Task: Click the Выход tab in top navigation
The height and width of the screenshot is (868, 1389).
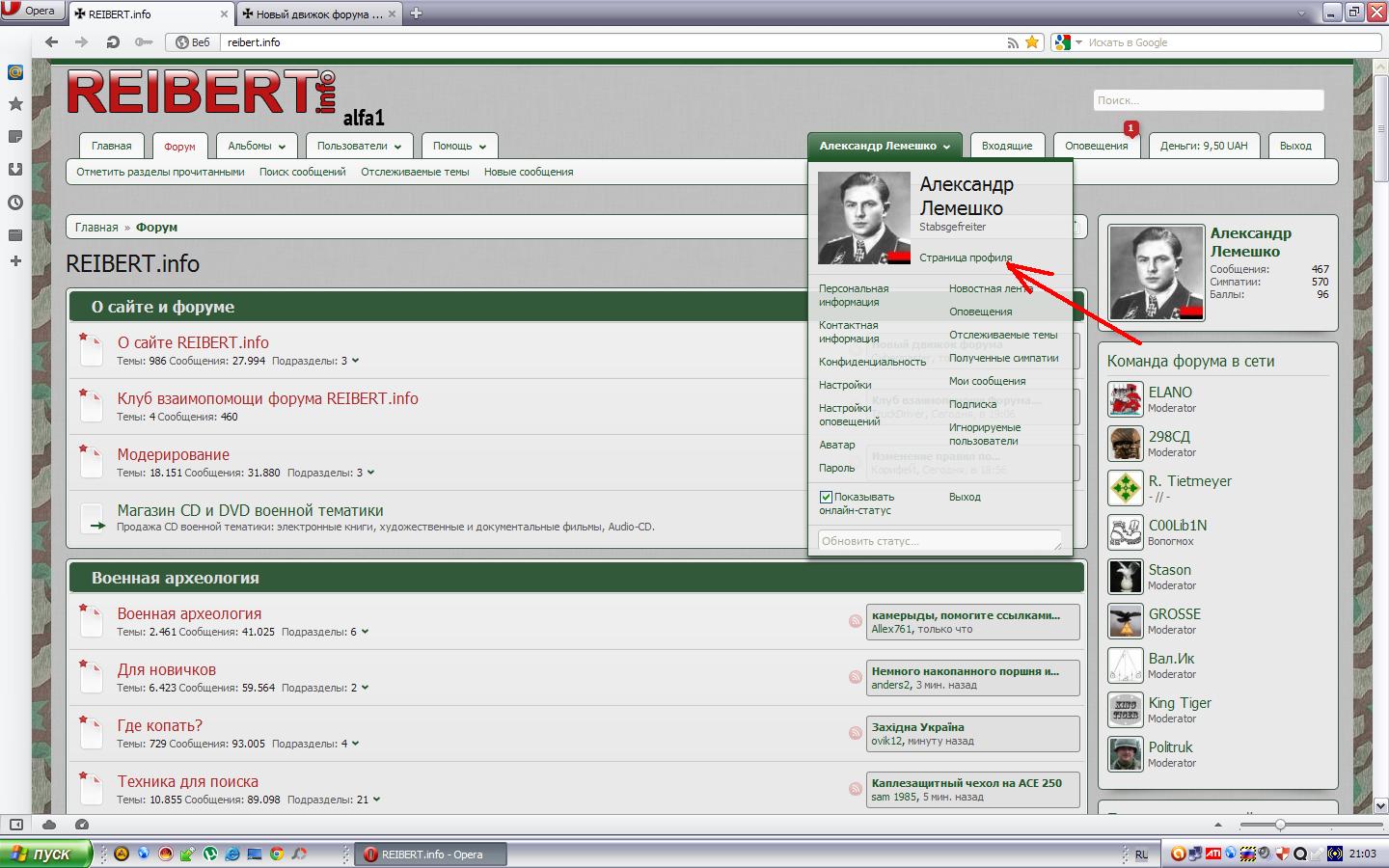Action: (x=1295, y=147)
